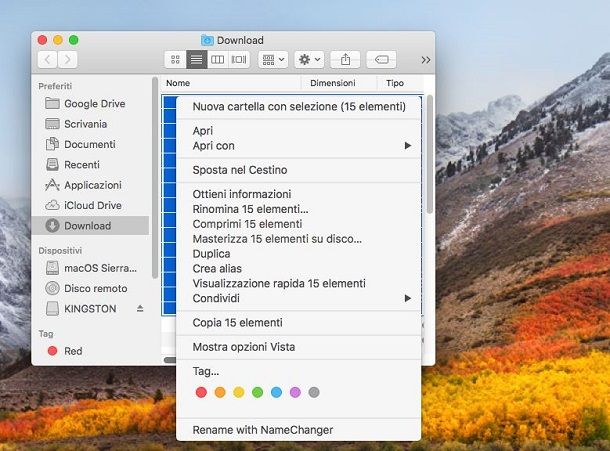Choose Apri in the context menu
610x451 pixels.
(298, 131)
